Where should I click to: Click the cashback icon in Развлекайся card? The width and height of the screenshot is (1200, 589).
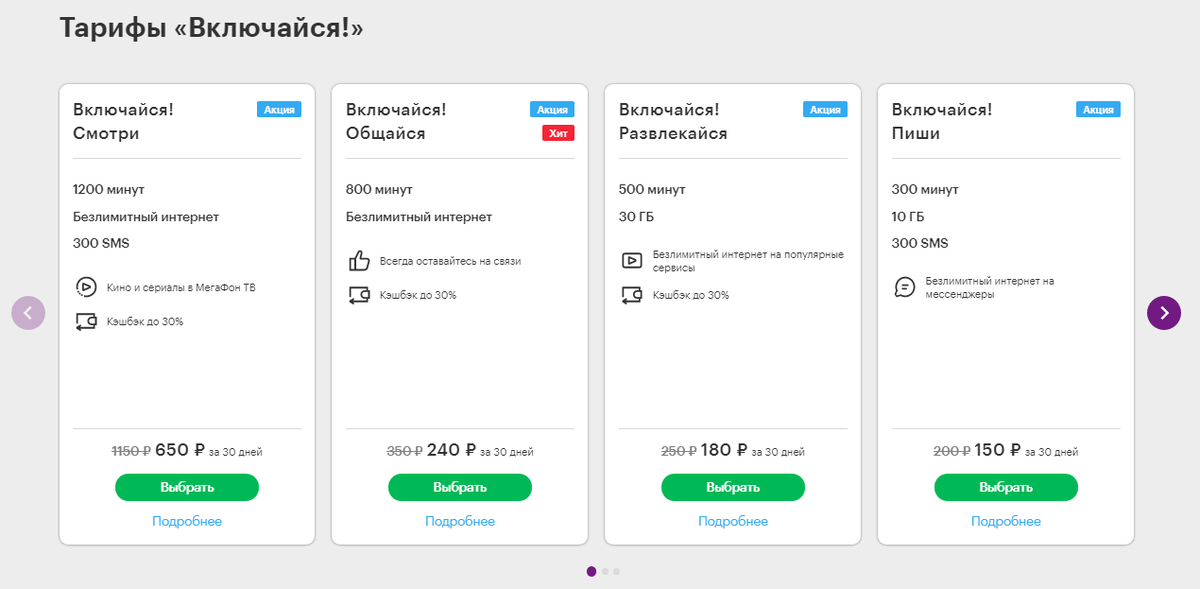point(632,295)
